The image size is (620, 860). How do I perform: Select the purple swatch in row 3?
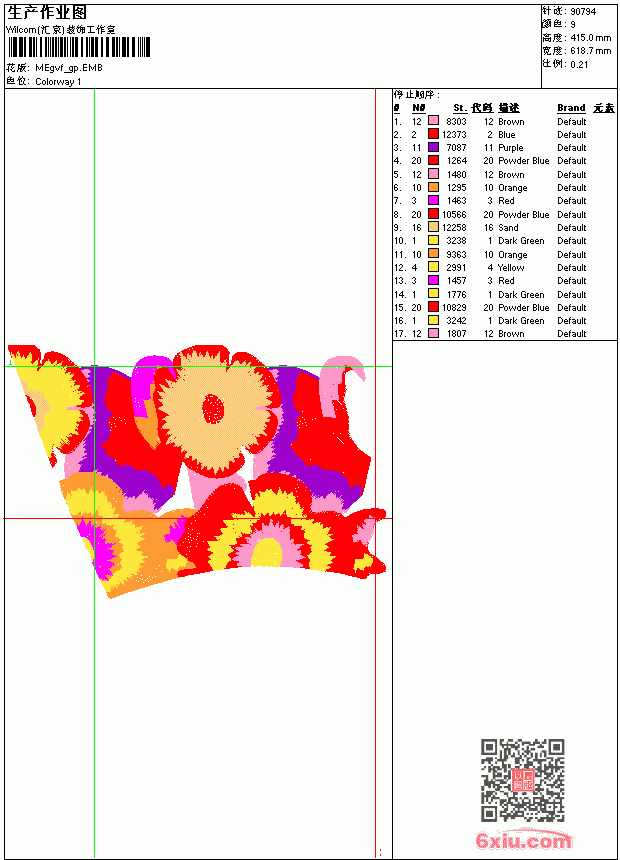(x=433, y=147)
